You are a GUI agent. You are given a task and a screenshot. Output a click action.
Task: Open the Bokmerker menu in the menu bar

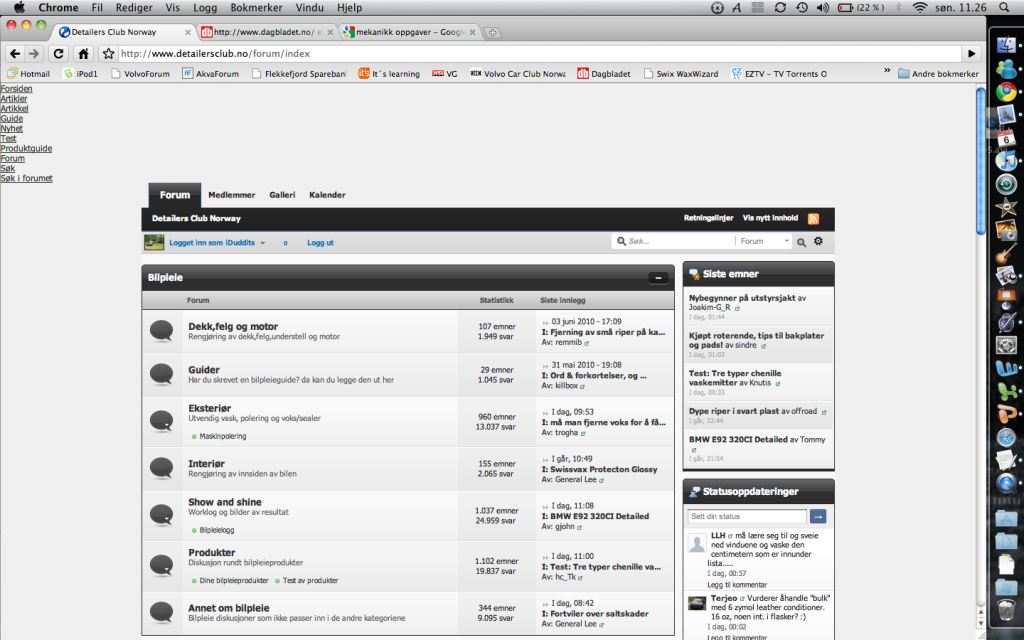(x=256, y=8)
